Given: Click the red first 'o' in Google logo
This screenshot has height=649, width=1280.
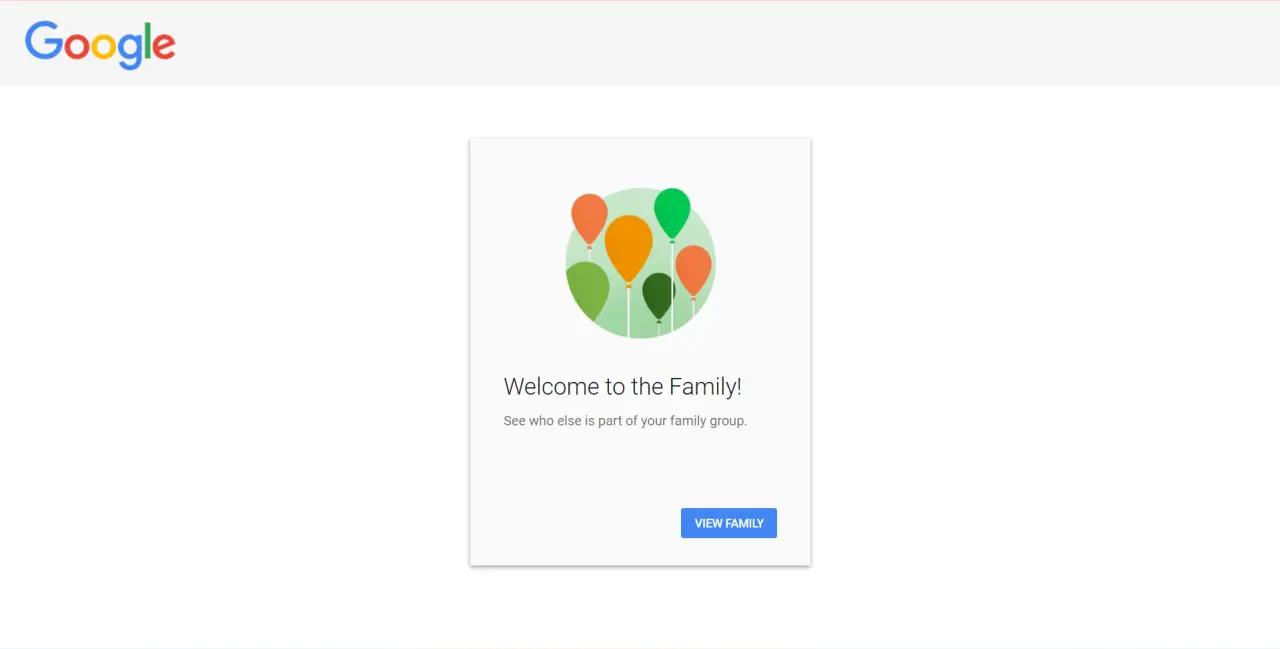Looking at the screenshot, I should click(x=77, y=47).
